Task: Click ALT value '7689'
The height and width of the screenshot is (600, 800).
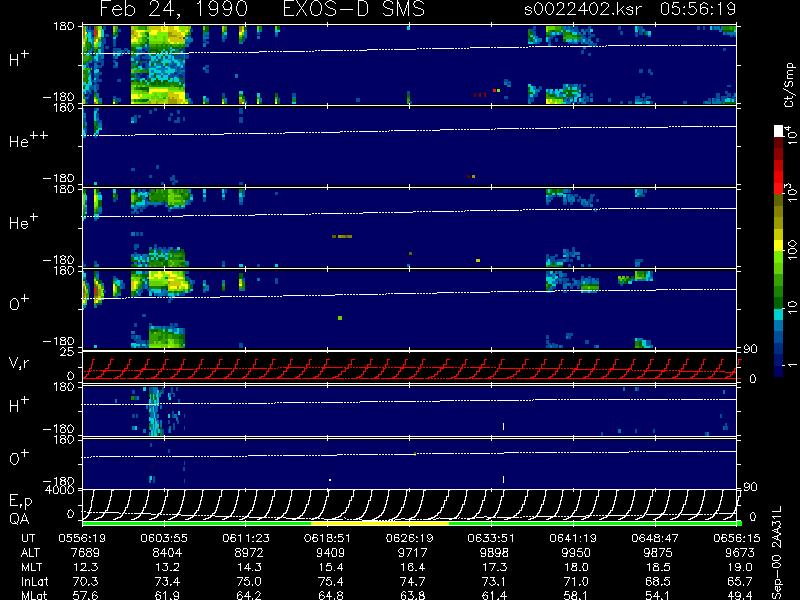Action: [x=85, y=553]
